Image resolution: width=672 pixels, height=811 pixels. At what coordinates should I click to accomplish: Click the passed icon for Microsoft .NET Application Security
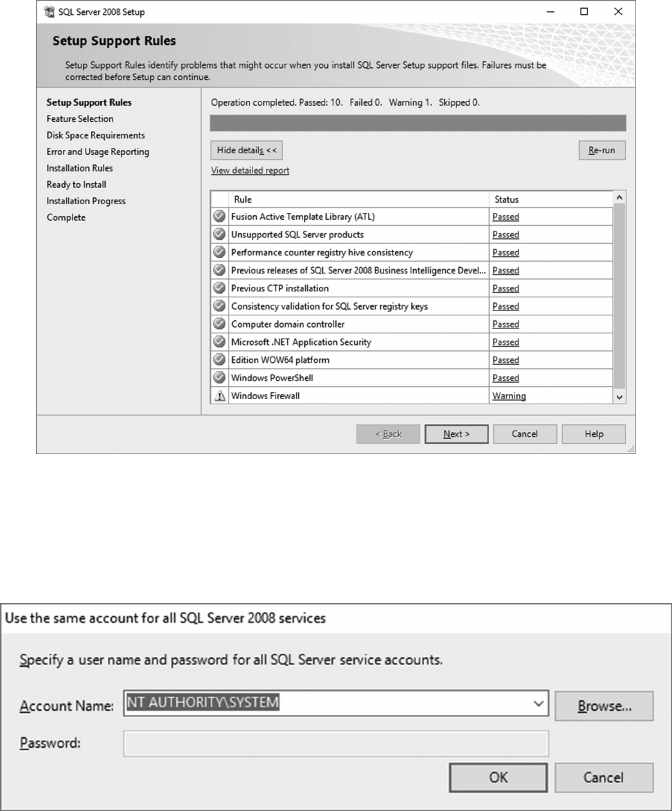[219, 341]
